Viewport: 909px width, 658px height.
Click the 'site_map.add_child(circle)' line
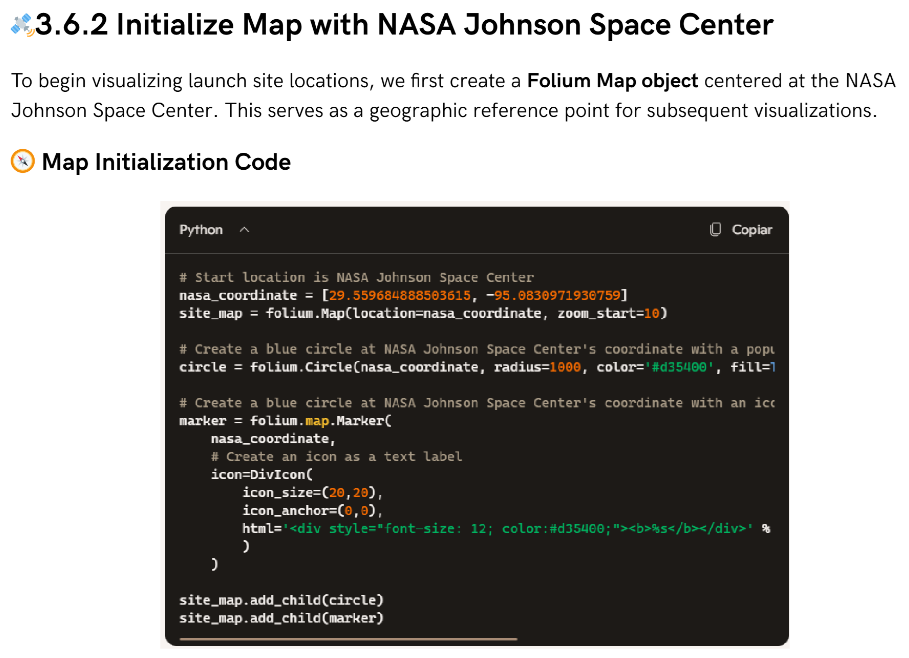coord(281,600)
